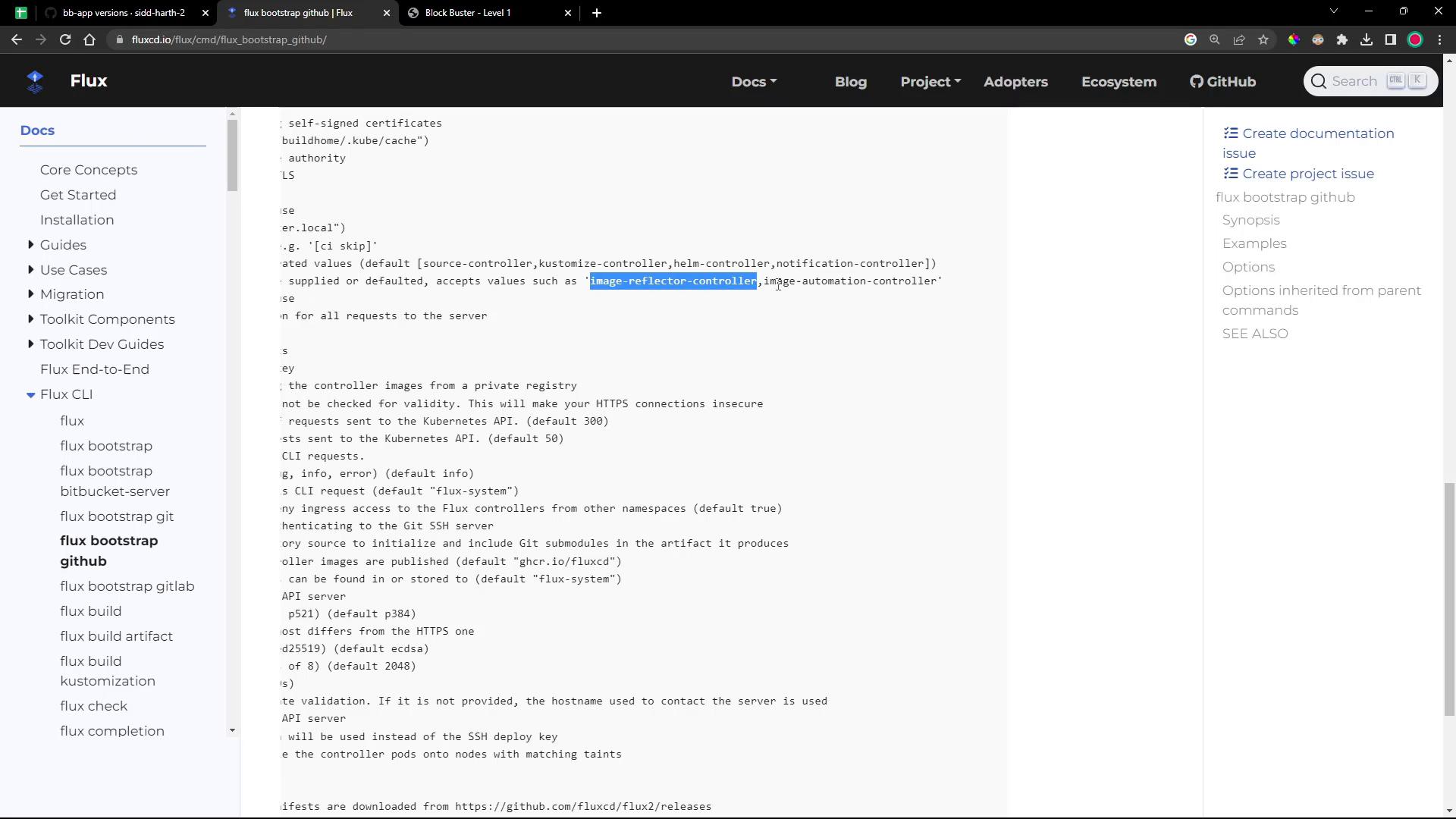Switch to Block Buster - Level 1 tab

pos(489,13)
